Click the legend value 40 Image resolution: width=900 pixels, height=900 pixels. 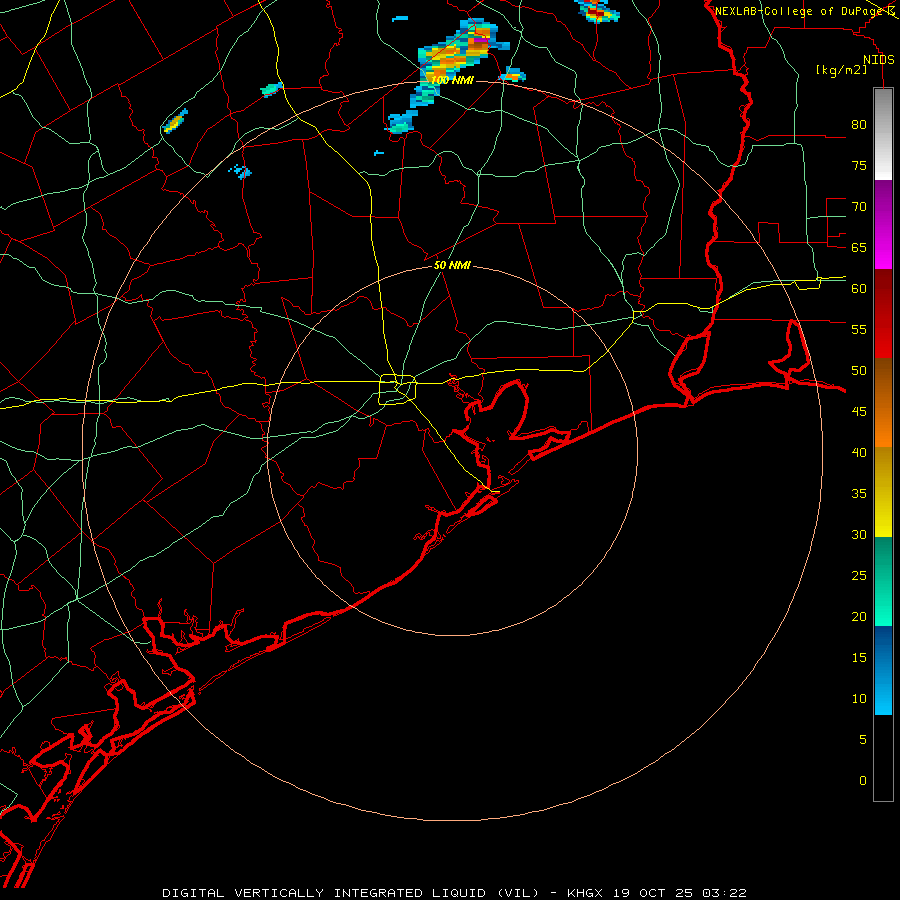coord(859,452)
